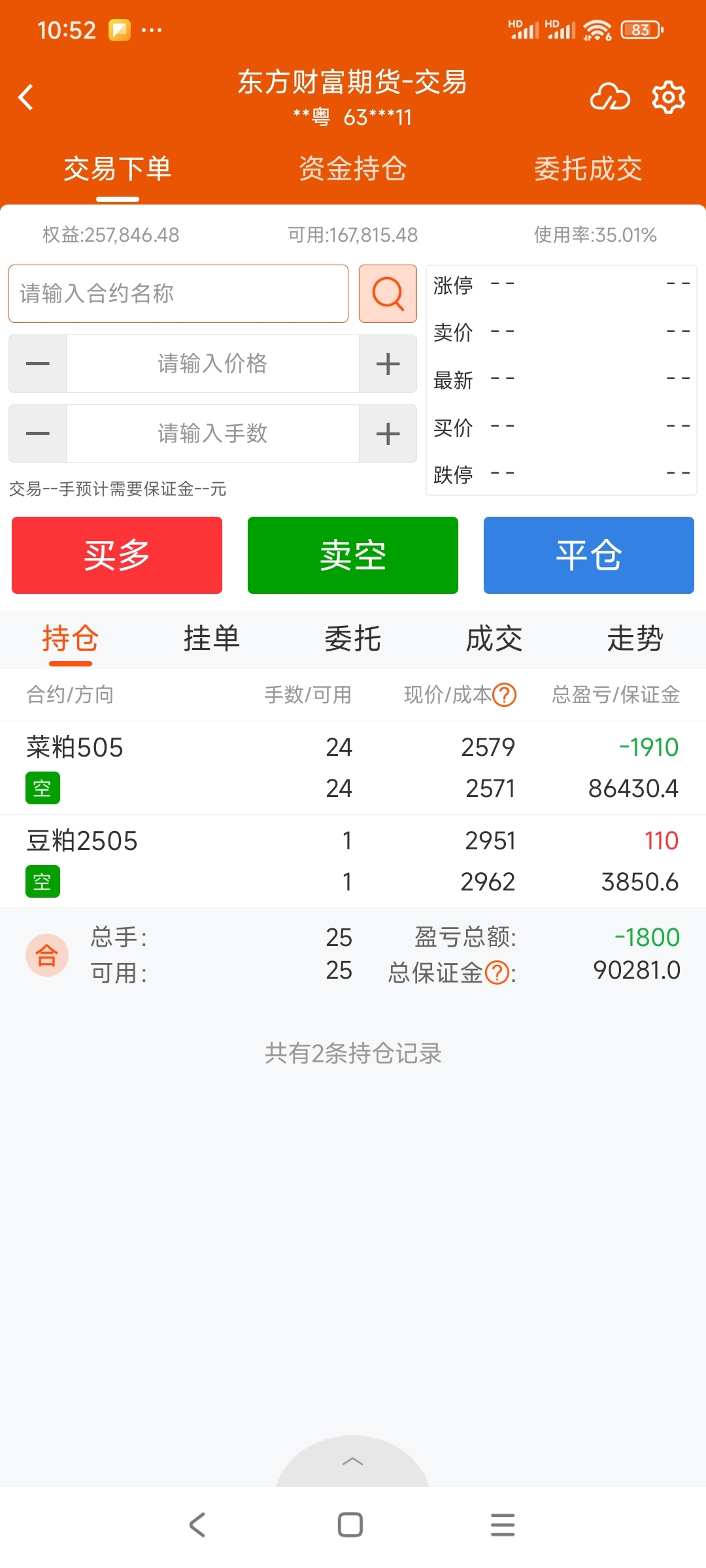Tap Android back navigation button
This screenshot has height=1568, width=706.
click(x=197, y=1525)
